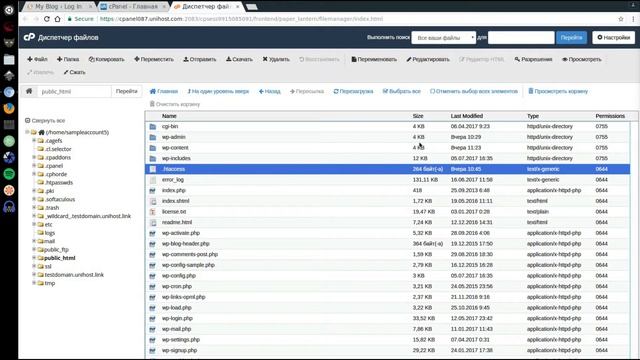This screenshot has width=640, height=360.
Task: Create a new folder with Папка button
Action: pyautogui.click(x=68, y=59)
